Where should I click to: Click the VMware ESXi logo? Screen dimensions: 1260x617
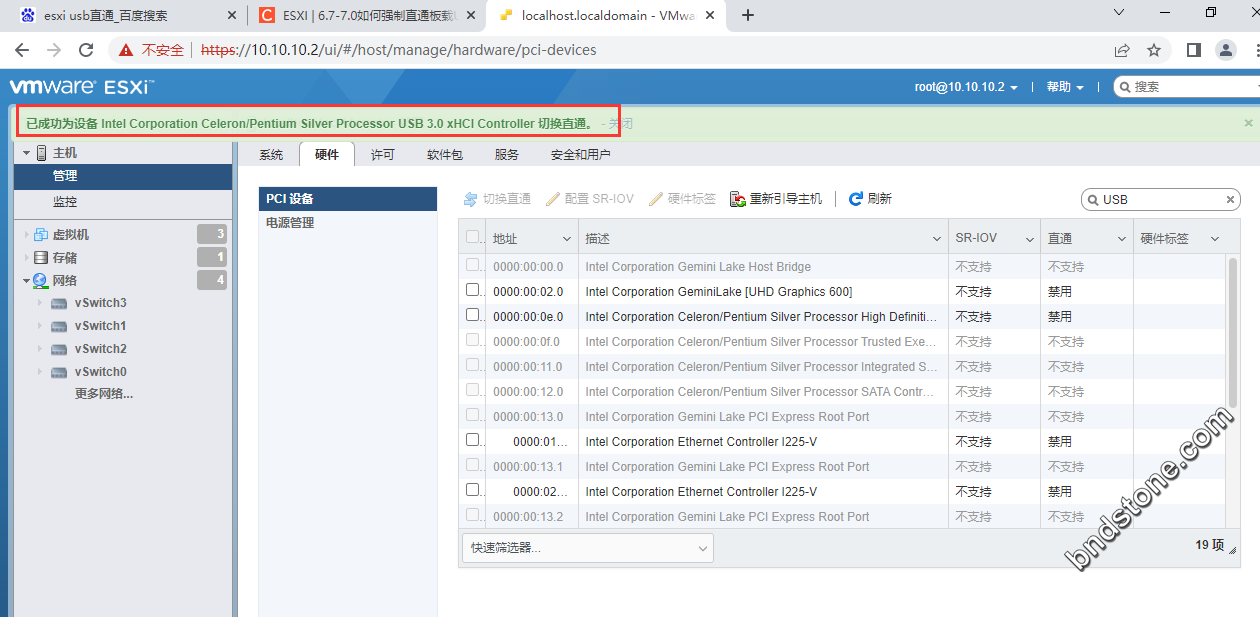pos(81,87)
